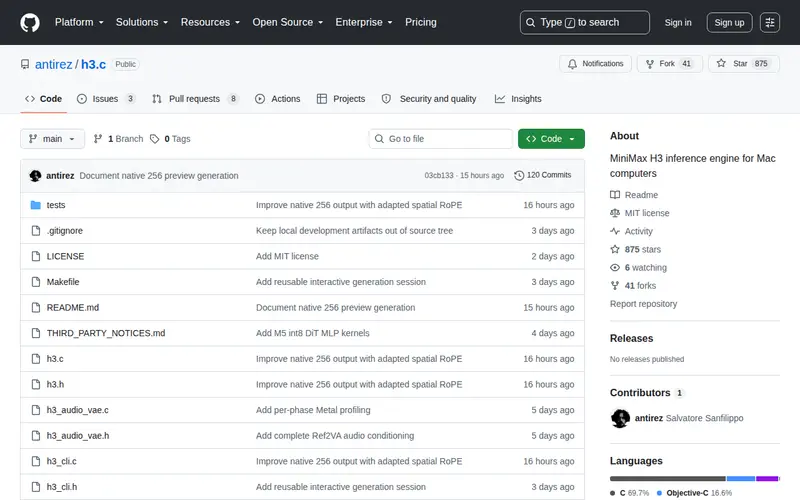Switch to the Actions tab
Screen dimensions: 800x500
(278, 99)
